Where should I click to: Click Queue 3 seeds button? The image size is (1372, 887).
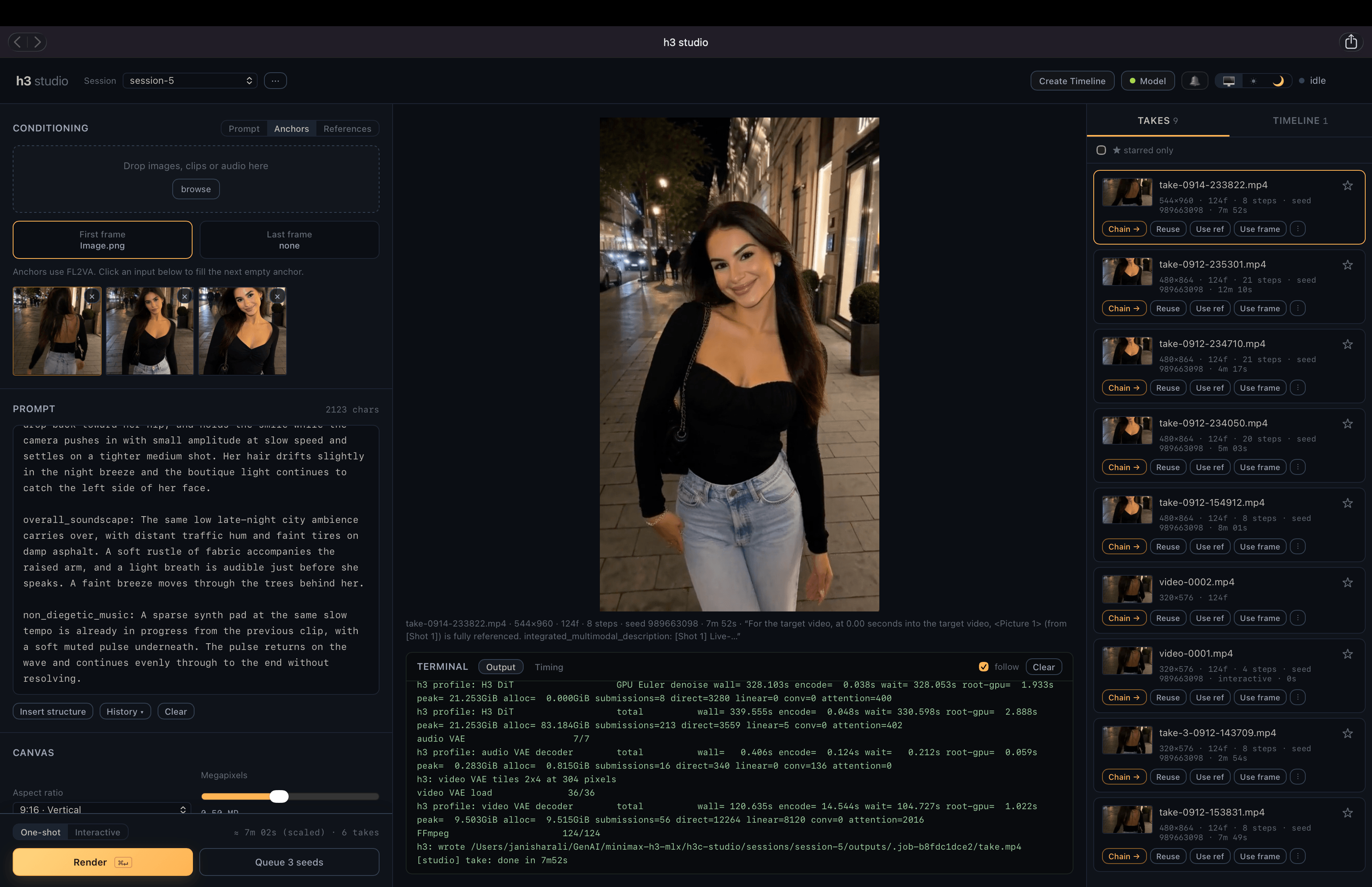[289, 862]
